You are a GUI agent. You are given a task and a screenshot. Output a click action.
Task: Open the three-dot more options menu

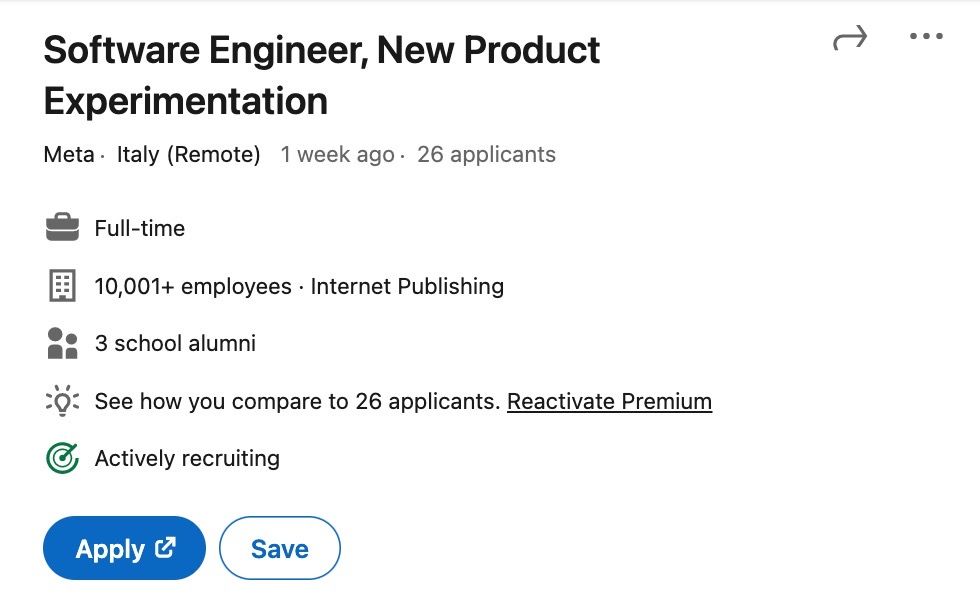click(x=926, y=38)
